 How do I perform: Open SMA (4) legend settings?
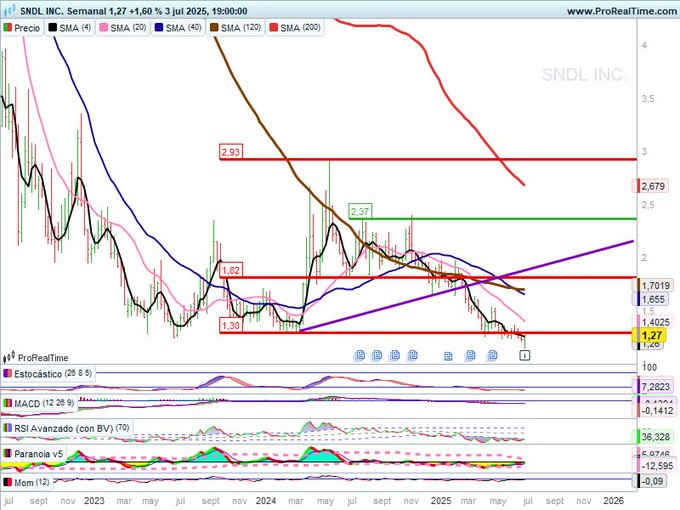(x=69, y=28)
